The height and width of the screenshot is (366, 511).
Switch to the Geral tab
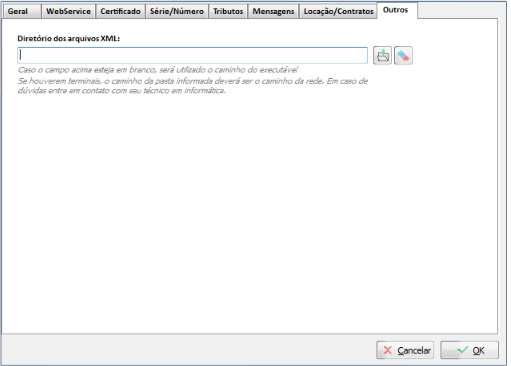point(22,11)
